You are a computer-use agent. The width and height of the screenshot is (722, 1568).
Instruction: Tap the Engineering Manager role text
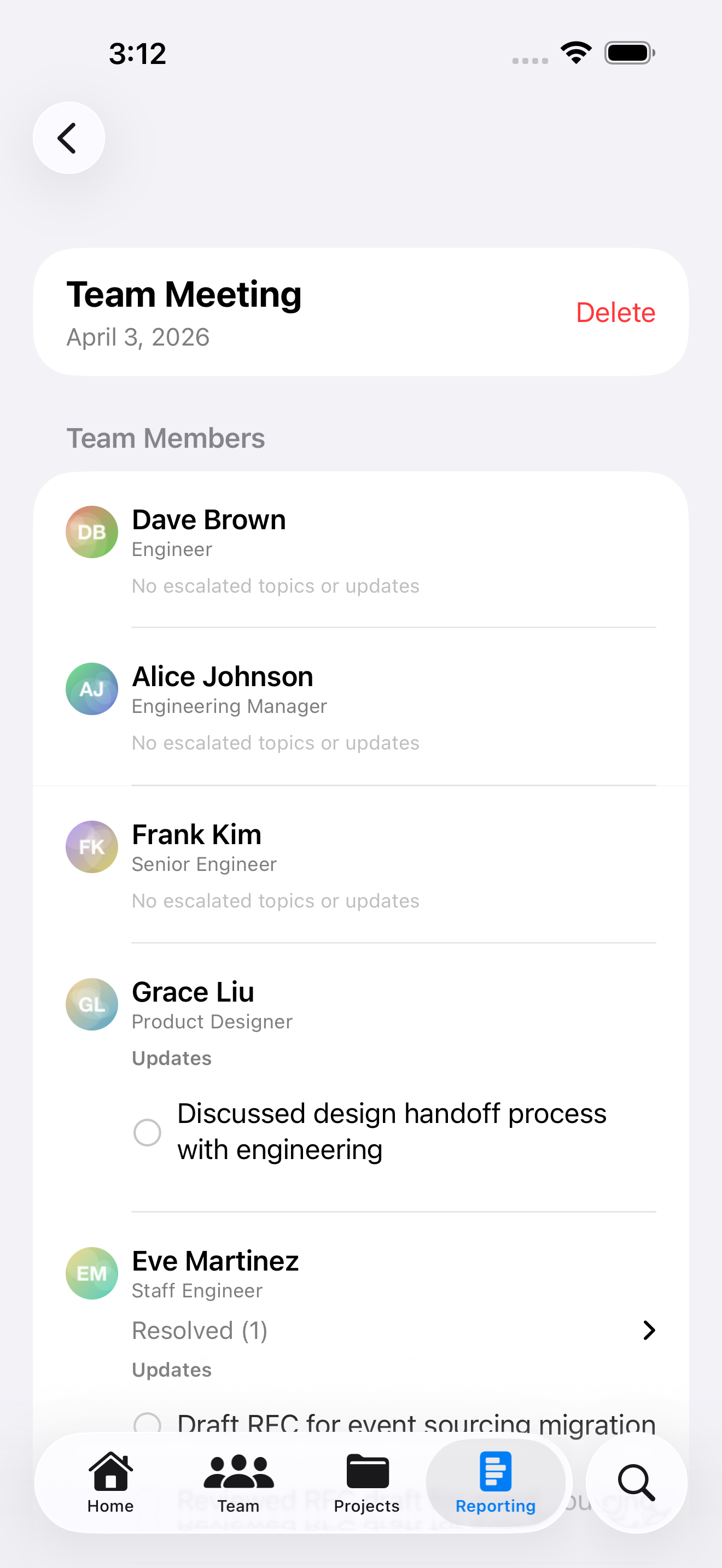pos(230,706)
